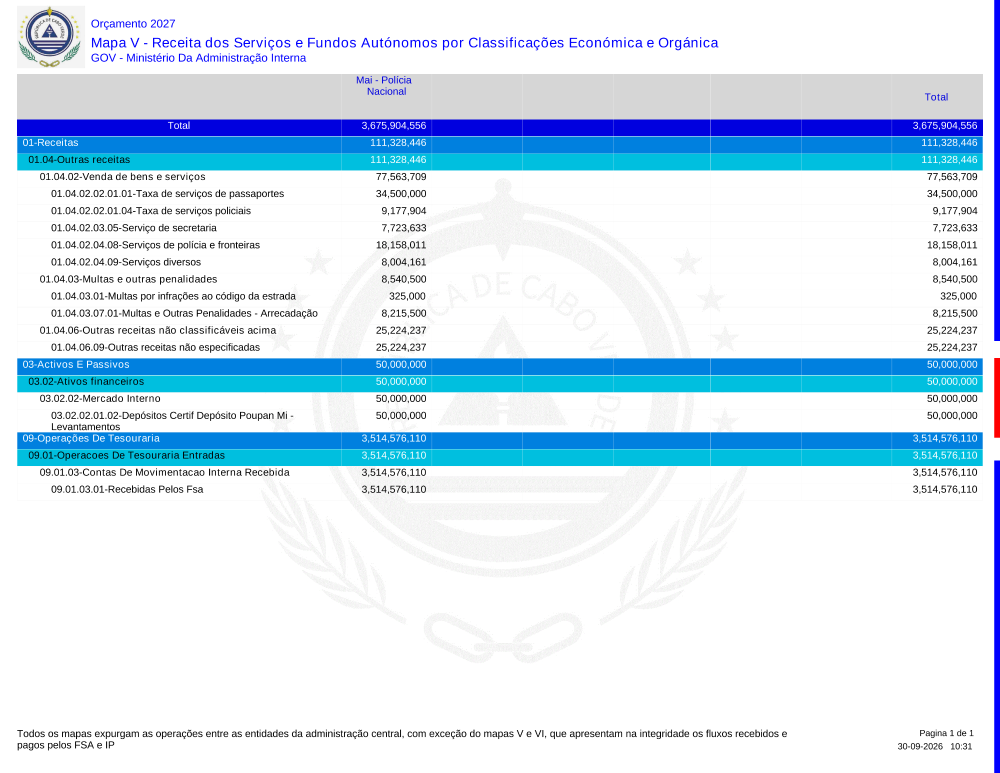Select 'Serviços de polícia e fronteiras' row label
1000x773 pixels.
[x=156, y=245]
